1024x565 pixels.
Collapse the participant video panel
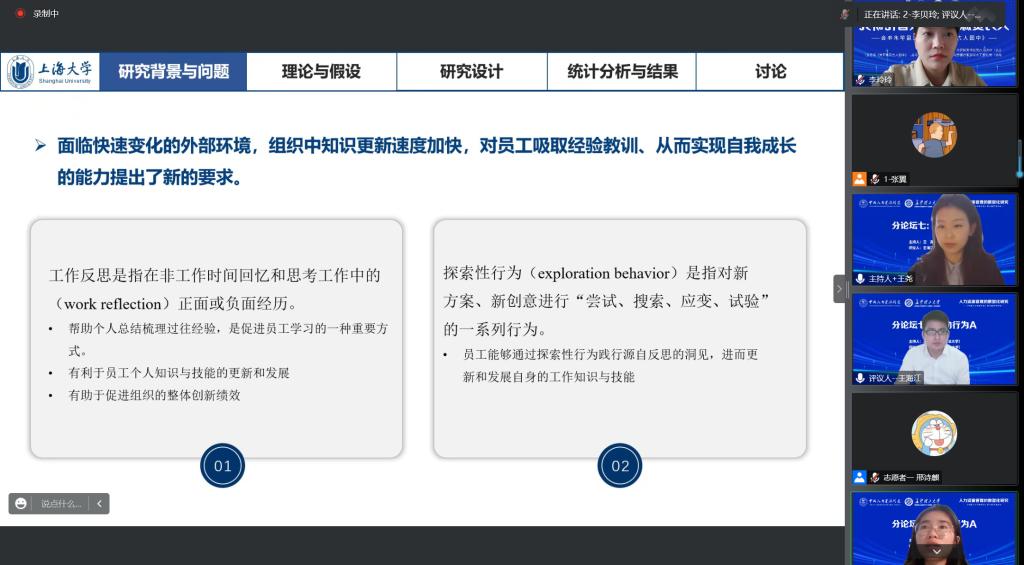839,289
